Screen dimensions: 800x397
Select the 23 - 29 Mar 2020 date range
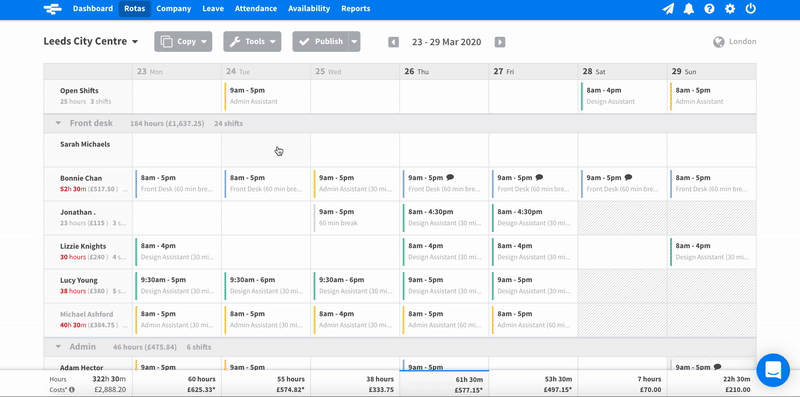[446, 42]
